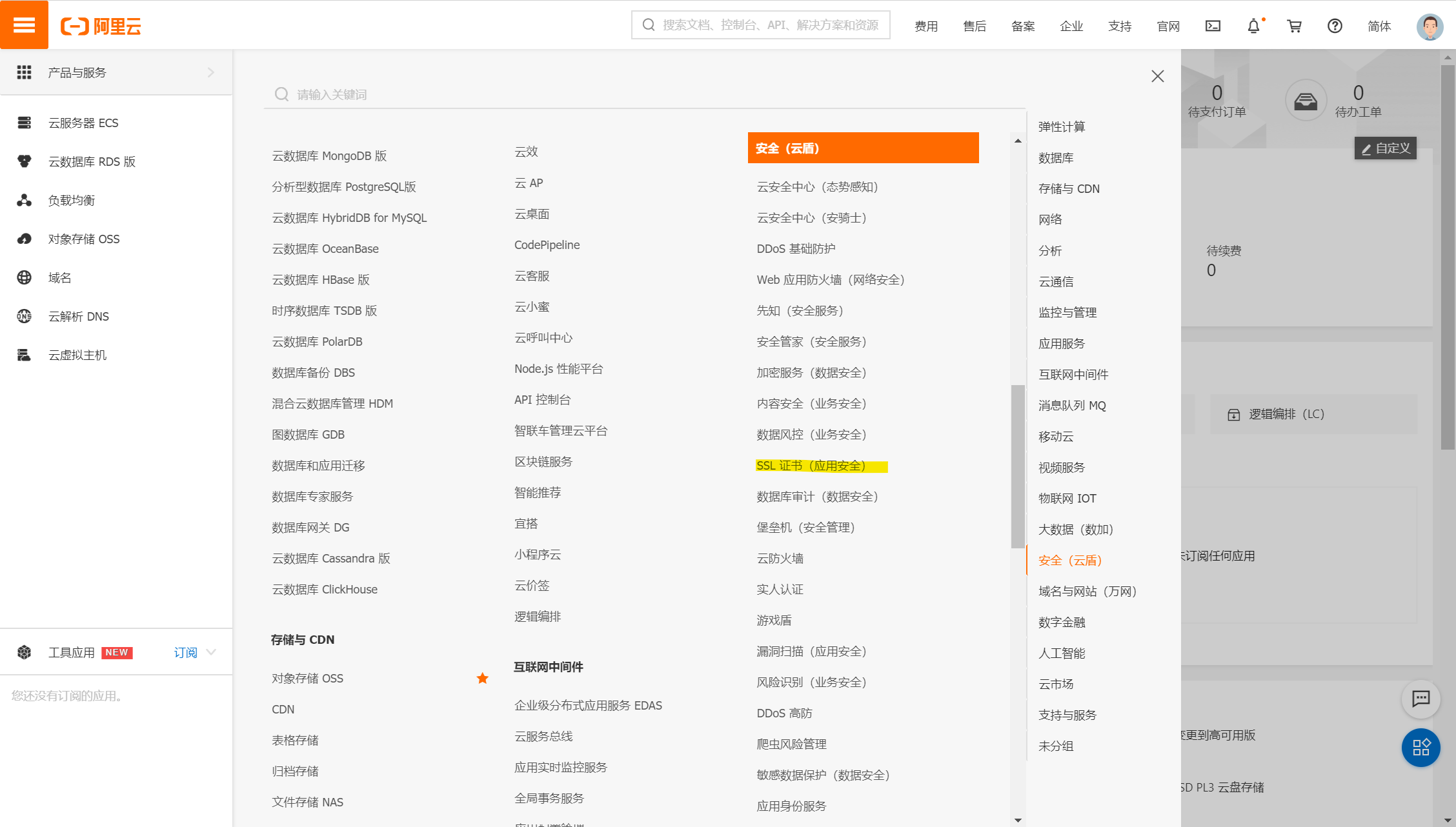Click the 安全 (云盾) orange header
The width and height of the screenshot is (1456, 827).
pyautogui.click(x=863, y=148)
